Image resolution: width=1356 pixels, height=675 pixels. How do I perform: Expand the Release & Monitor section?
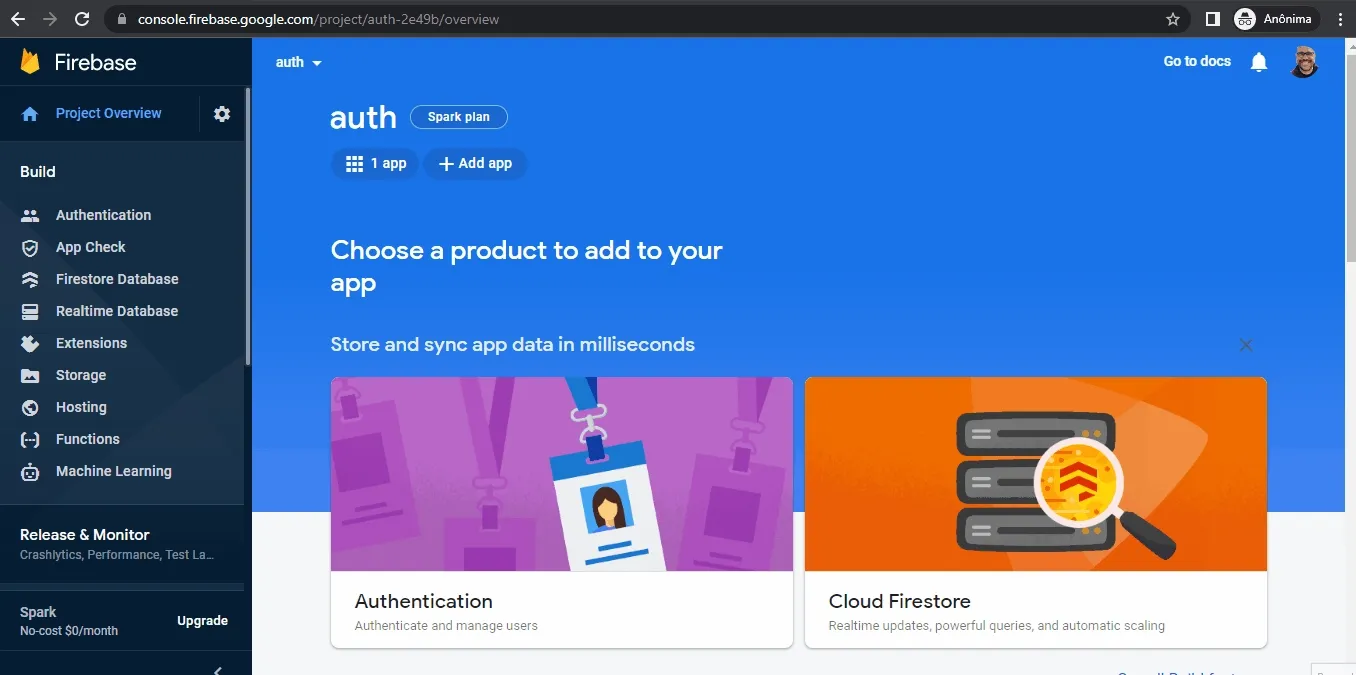click(x=122, y=544)
